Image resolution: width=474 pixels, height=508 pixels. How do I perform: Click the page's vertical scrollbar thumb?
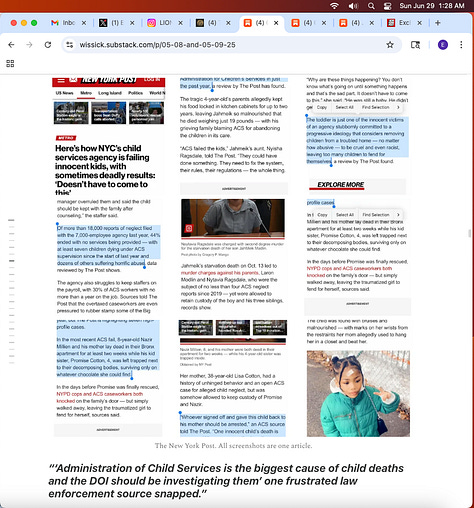(x=469, y=233)
